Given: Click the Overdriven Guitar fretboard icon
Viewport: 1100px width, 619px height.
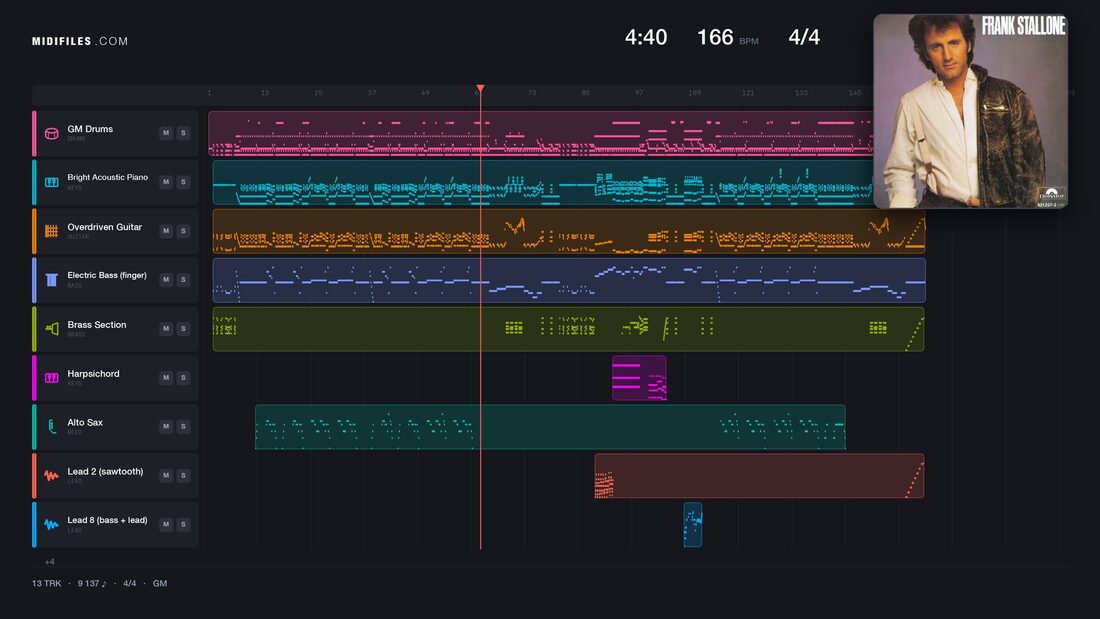Looking at the screenshot, I should click(x=51, y=231).
